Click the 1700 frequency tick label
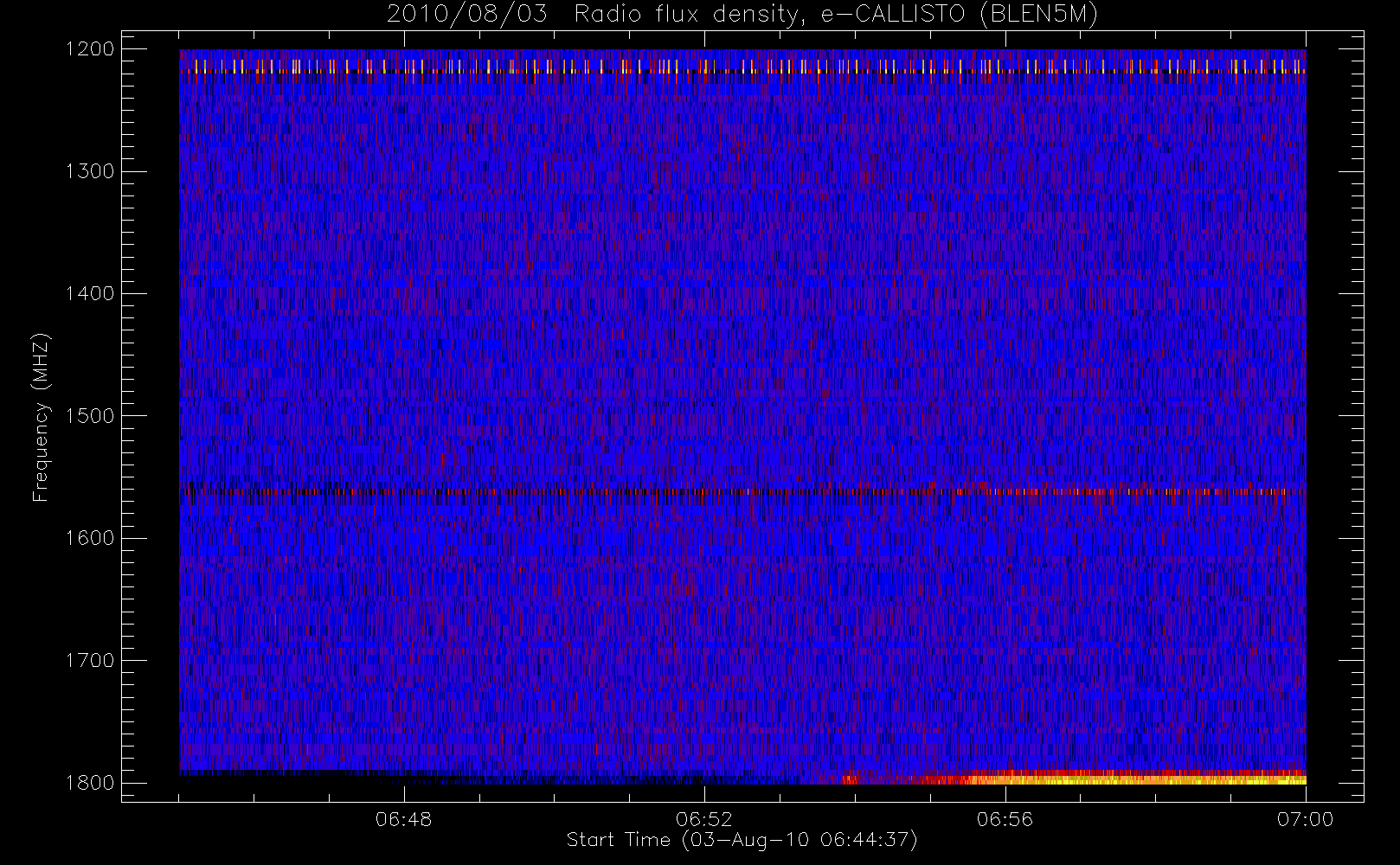Screen dimensions: 1400x865 (90, 661)
